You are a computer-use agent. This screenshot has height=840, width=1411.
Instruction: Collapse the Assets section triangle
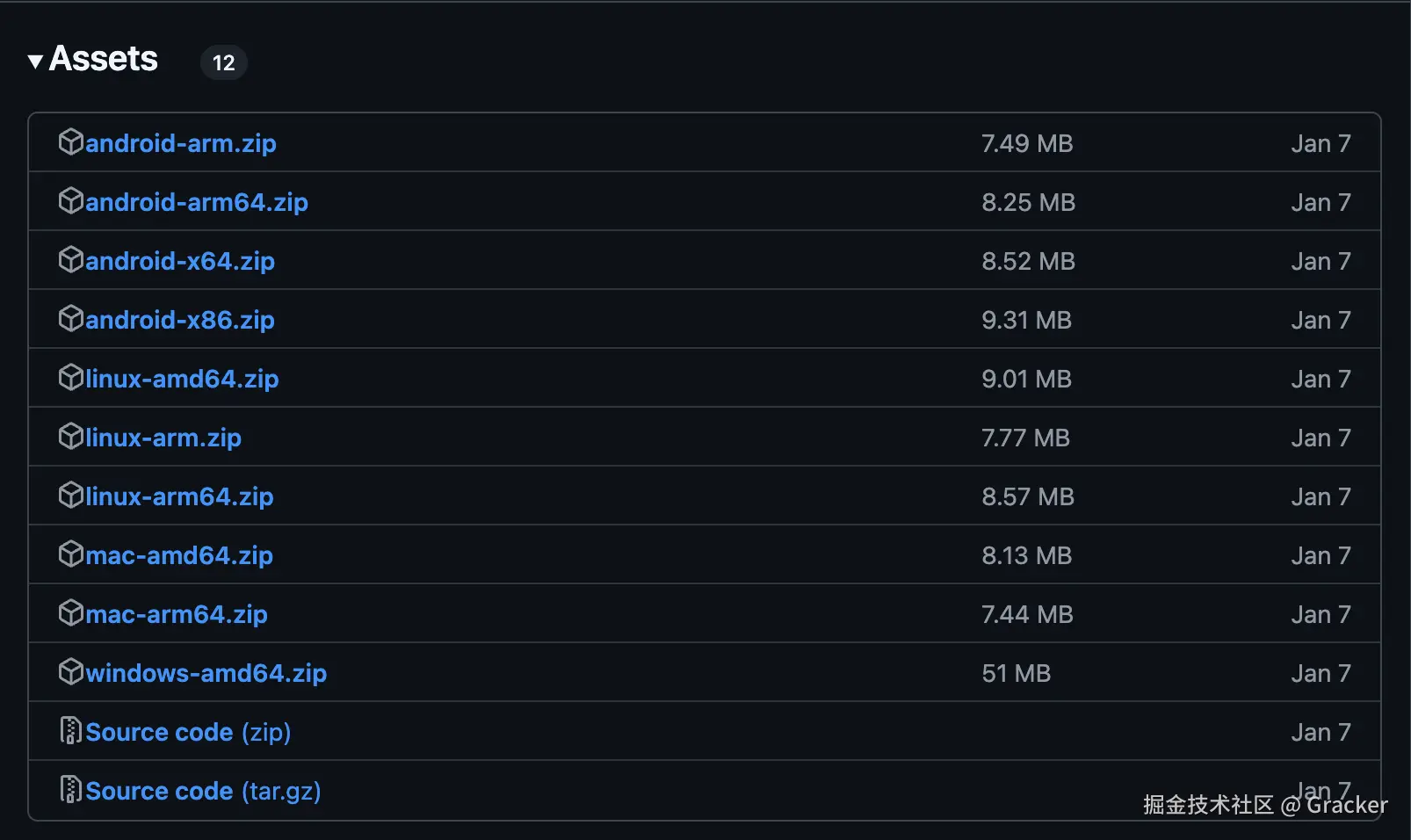point(35,62)
